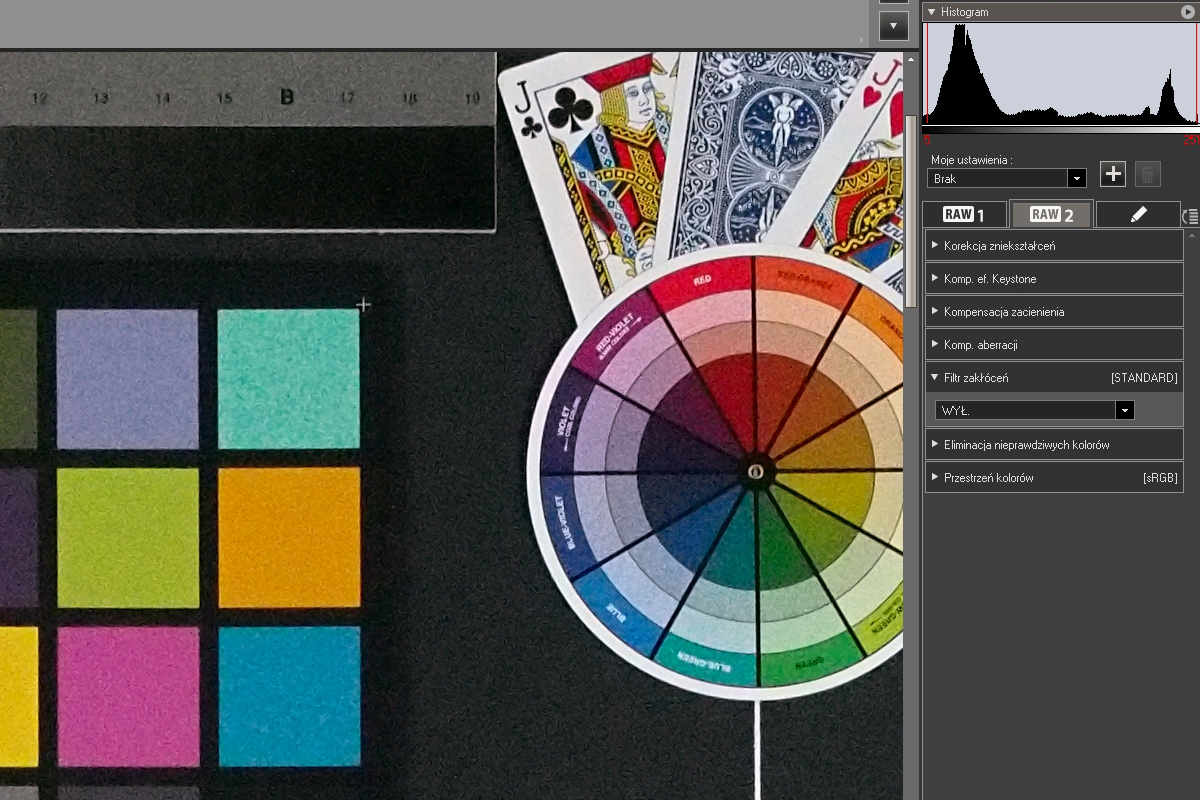Click the orange color patch in the image
Image resolution: width=1200 pixels, height=800 pixels.
289,537
